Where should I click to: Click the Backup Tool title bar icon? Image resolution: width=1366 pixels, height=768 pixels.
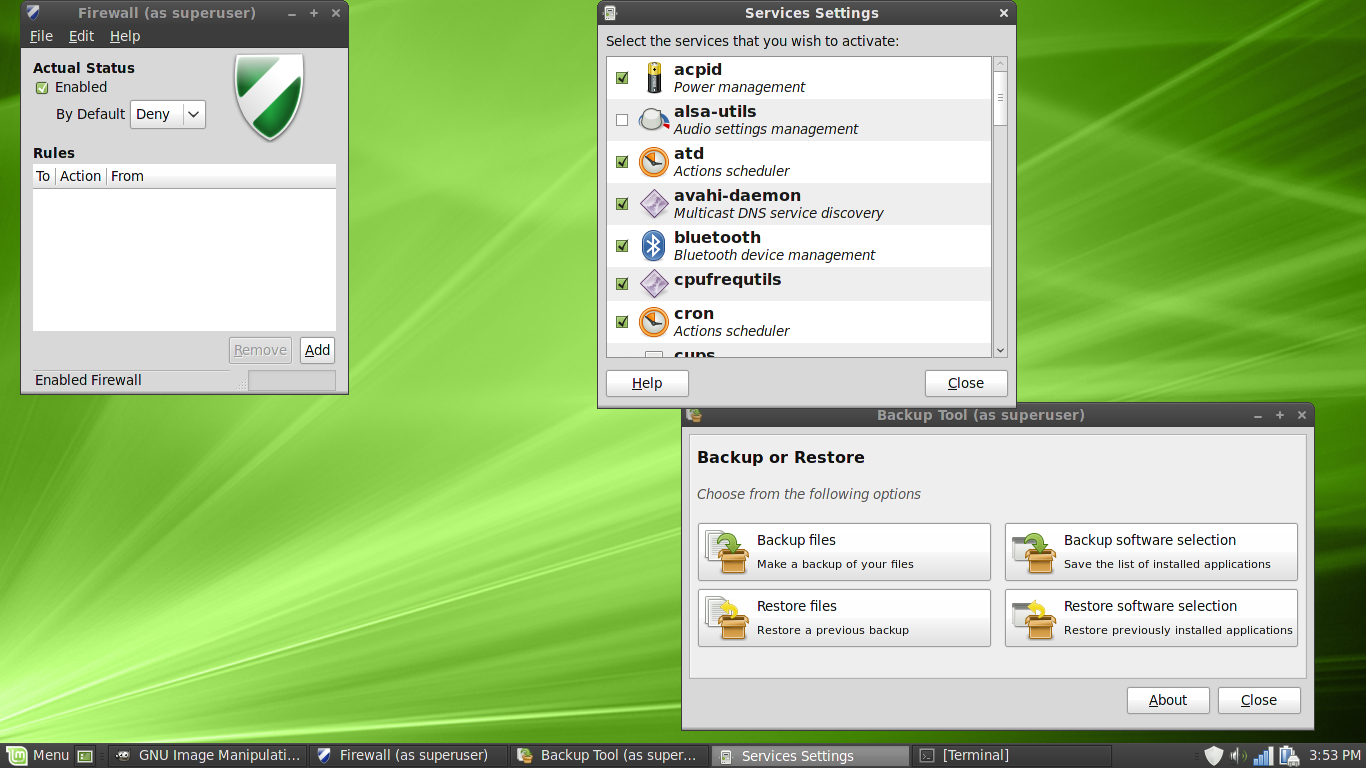tap(694, 415)
